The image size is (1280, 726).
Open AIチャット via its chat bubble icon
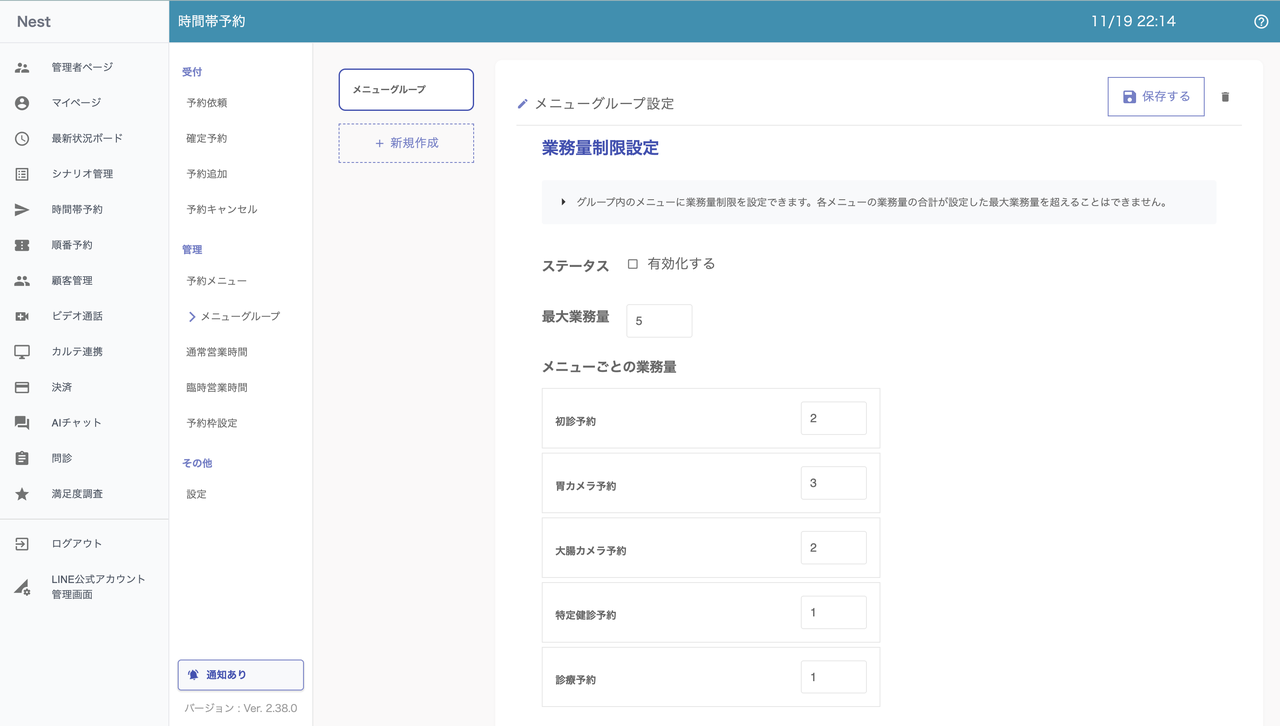22,422
